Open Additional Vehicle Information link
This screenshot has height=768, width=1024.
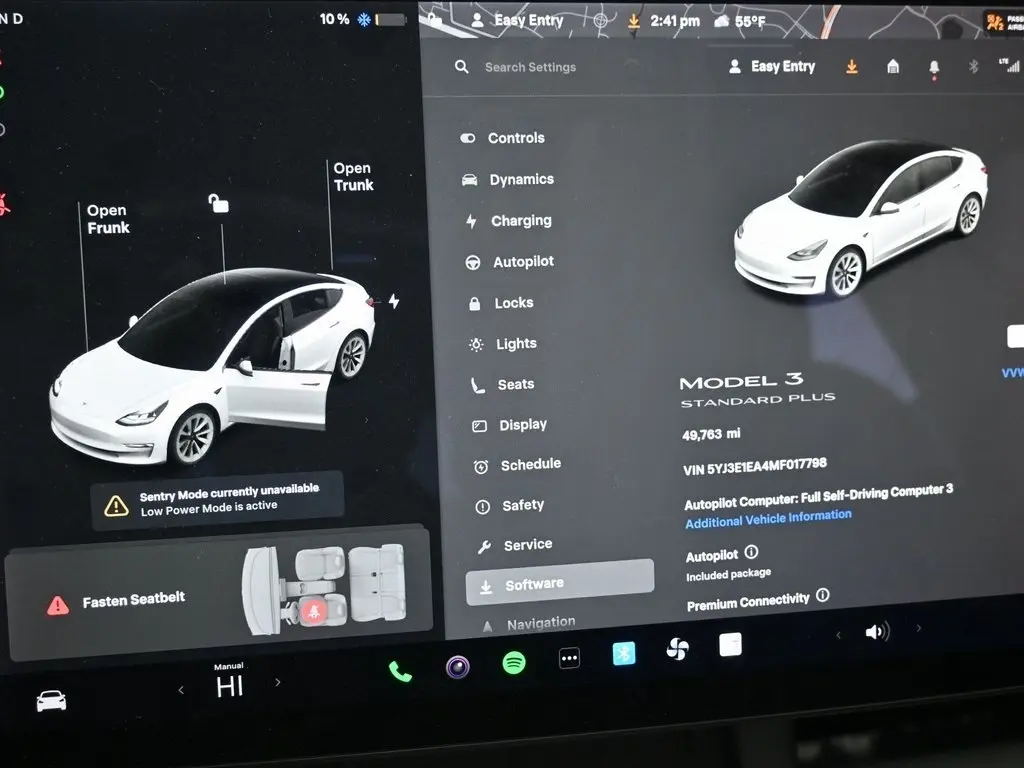[768, 518]
